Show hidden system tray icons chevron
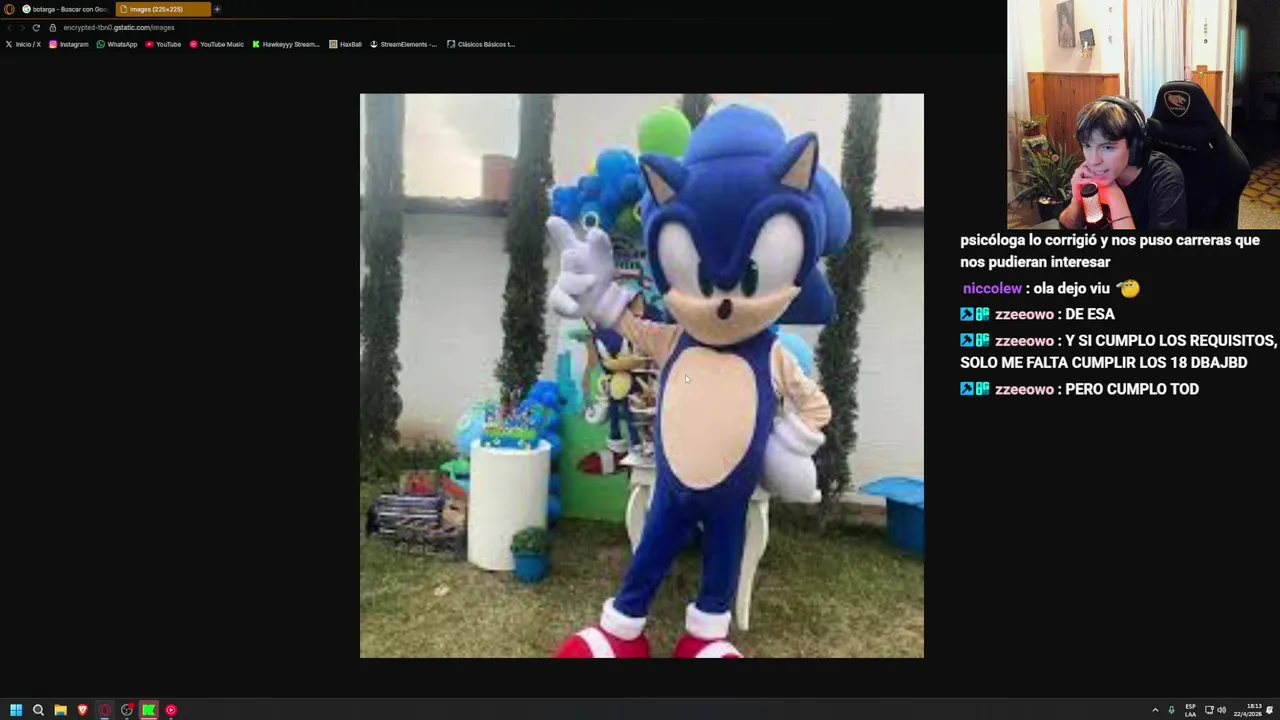 point(1155,710)
